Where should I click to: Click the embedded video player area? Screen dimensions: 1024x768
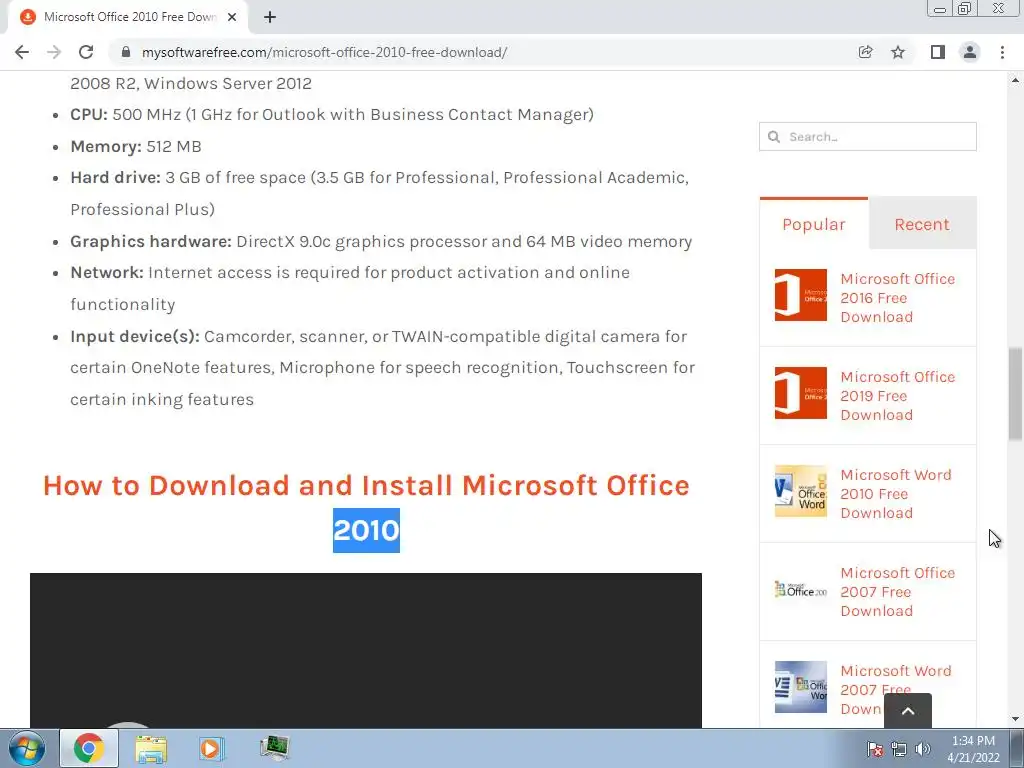[x=366, y=650]
